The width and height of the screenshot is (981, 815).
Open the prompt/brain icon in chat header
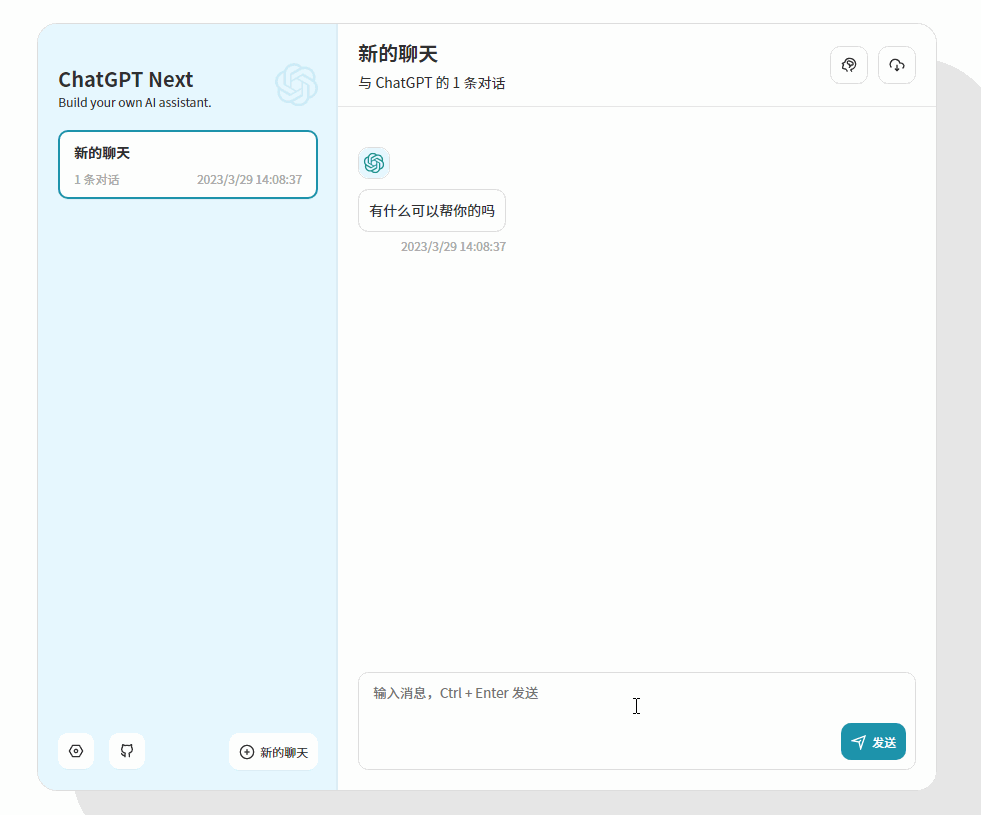[x=848, y=64]
